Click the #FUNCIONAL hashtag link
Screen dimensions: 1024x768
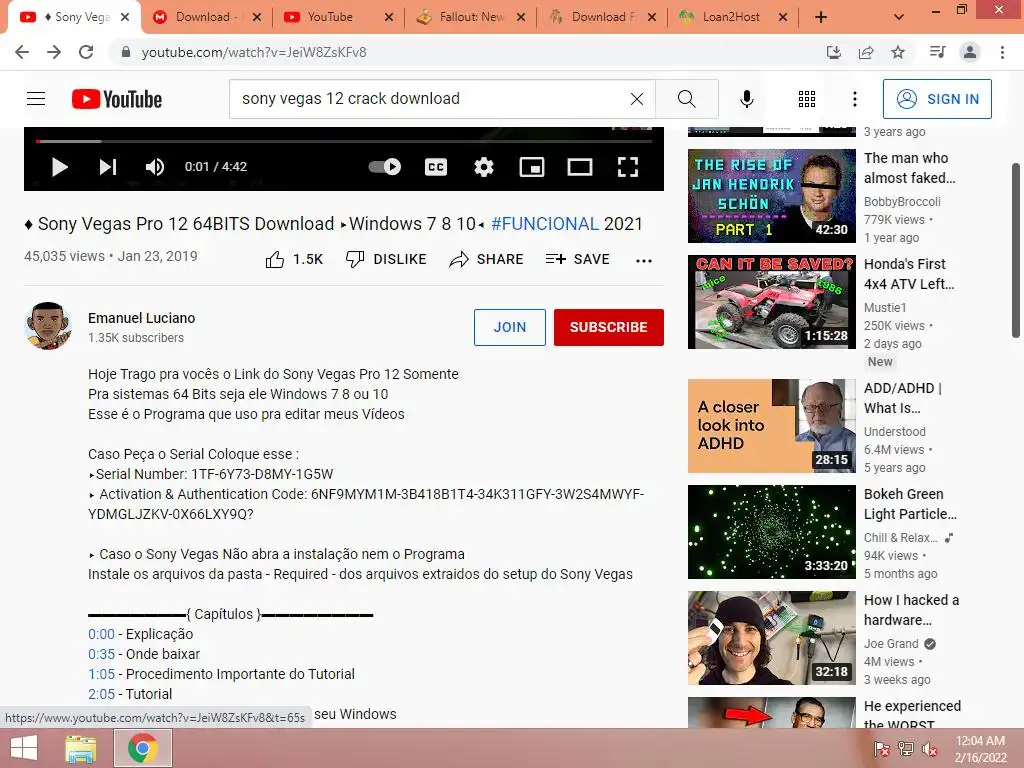point(545,224)
